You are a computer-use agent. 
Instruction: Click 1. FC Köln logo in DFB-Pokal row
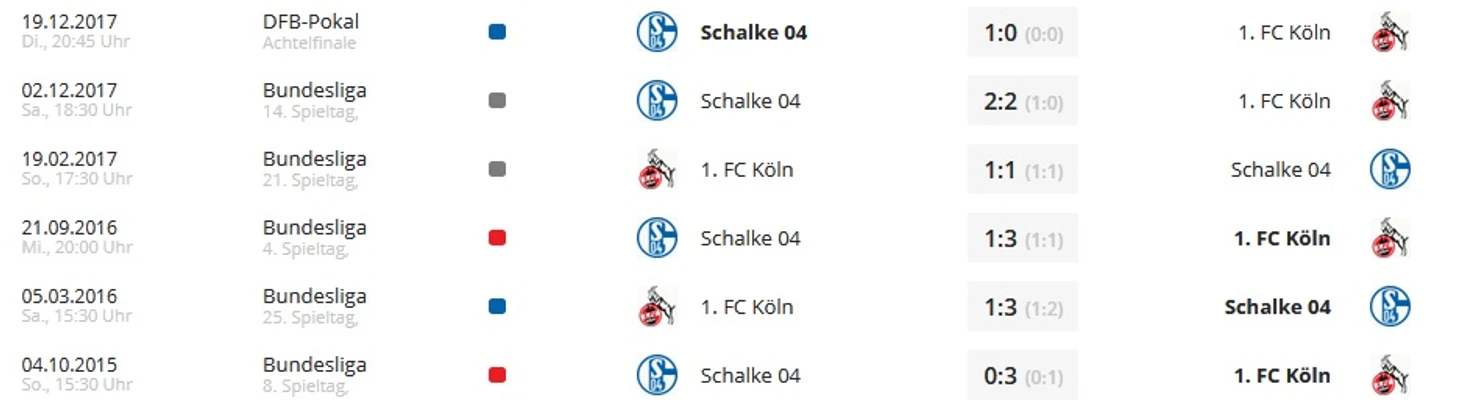coord(1390,32)
